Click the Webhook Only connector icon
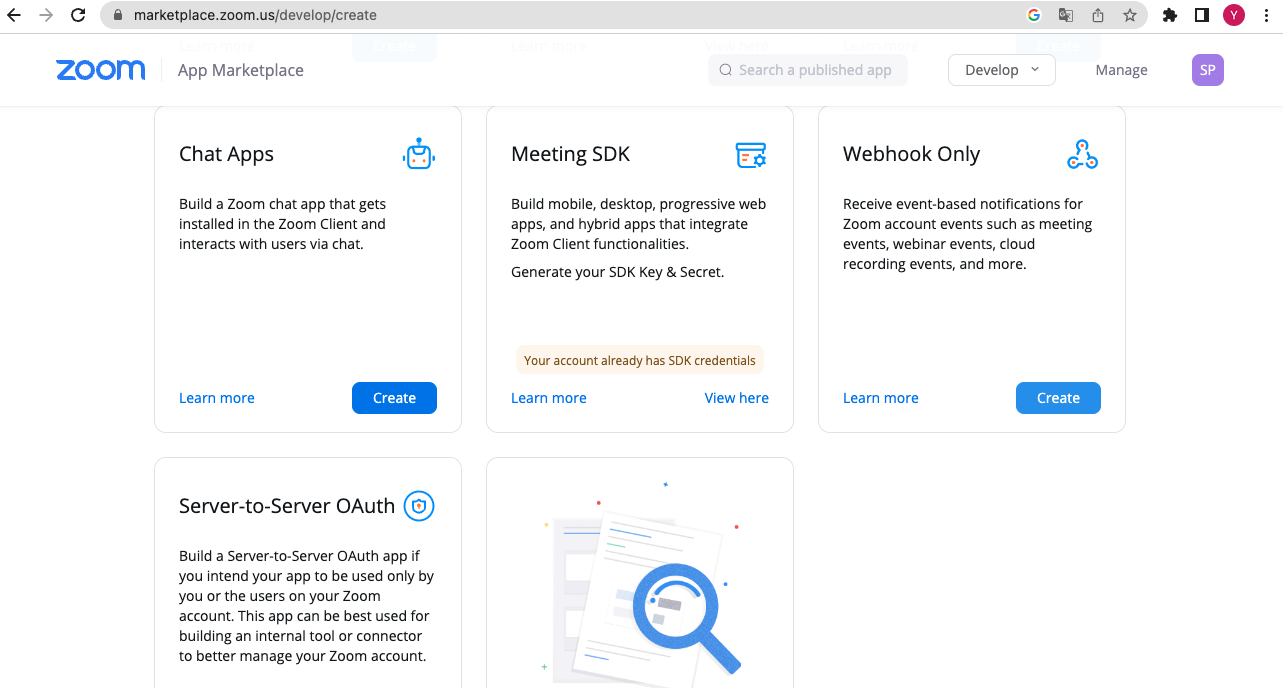Image resolution: width=1283 pixels, height=688 pixels. [x=1082, y=154]
